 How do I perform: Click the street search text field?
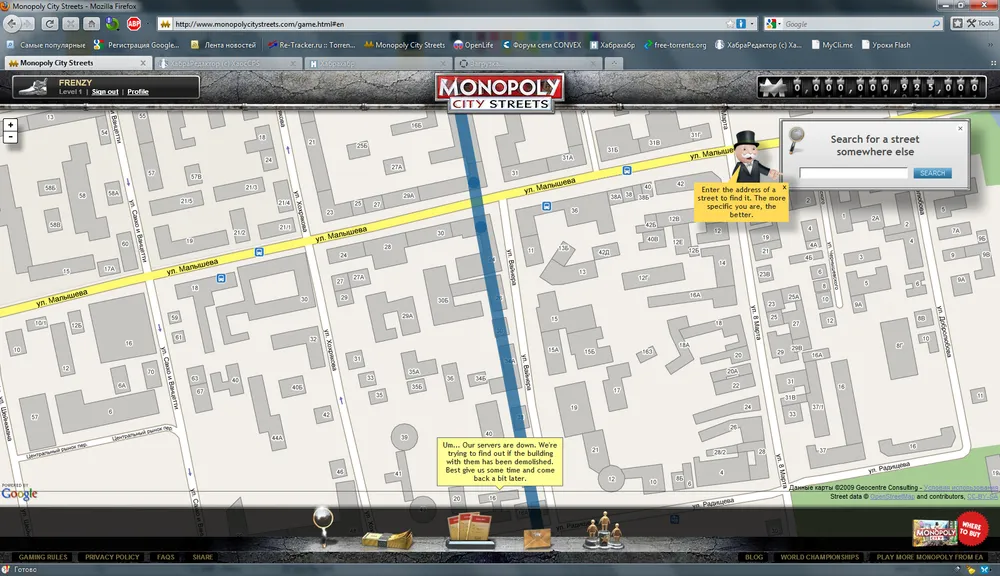pyautogui.click(x=853, y=173)
